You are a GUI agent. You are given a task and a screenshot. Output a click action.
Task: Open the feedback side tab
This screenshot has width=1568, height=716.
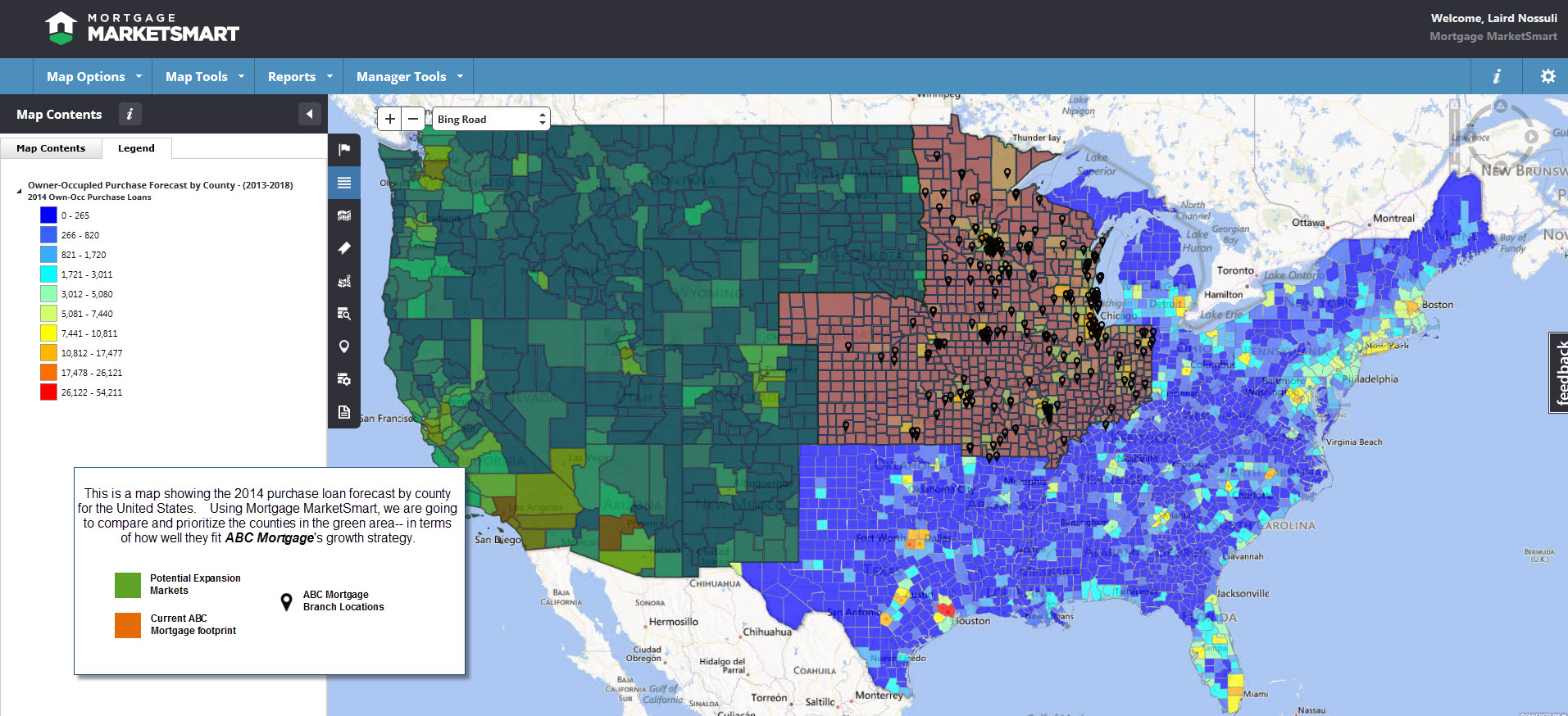pyautogui.click(x=1559, y=373)
